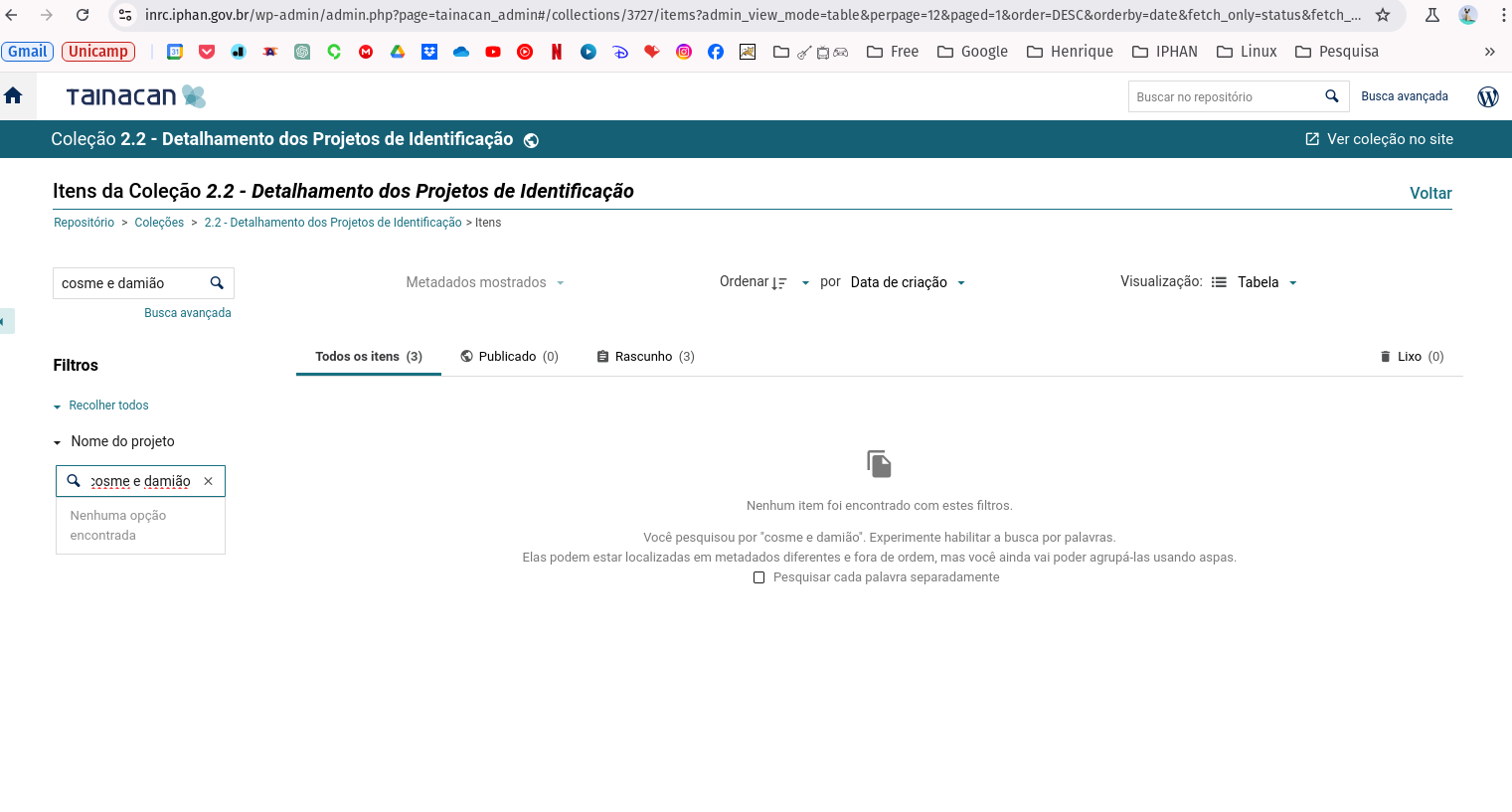Open the Data de criação sort dropdown
1512x812 pixels.
pos(908,282)
